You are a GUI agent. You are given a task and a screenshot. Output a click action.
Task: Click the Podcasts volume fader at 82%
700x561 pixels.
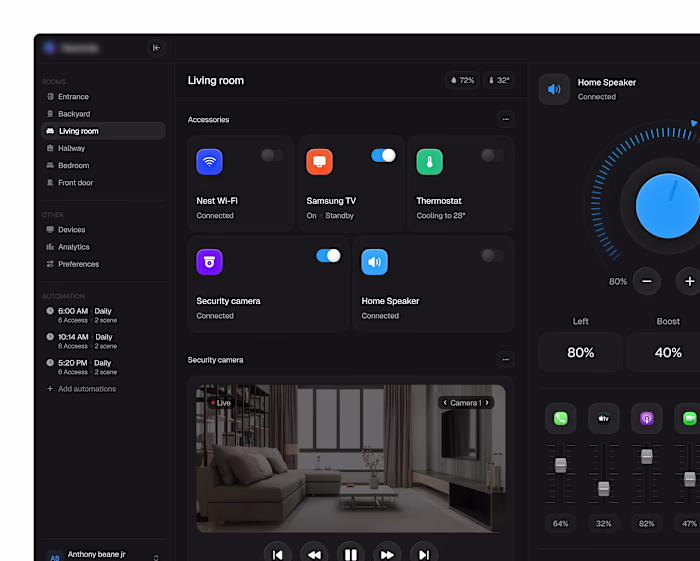(646, 456)
